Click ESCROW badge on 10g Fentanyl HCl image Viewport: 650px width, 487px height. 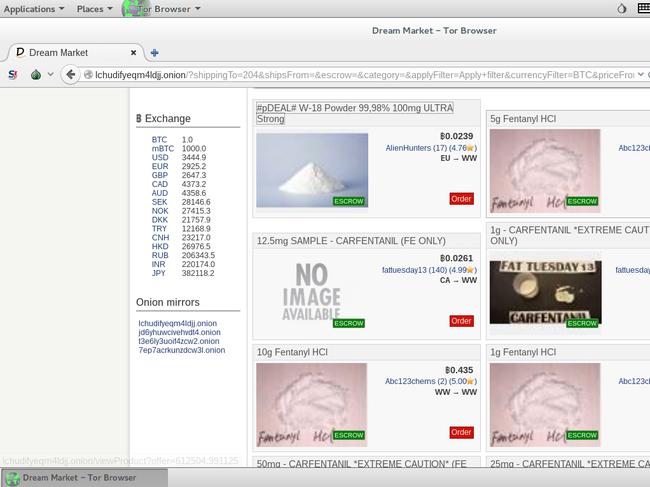(349, 435)
